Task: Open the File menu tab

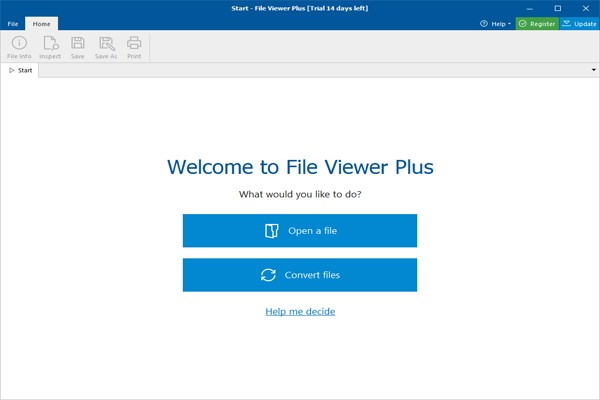Action: 13,24
